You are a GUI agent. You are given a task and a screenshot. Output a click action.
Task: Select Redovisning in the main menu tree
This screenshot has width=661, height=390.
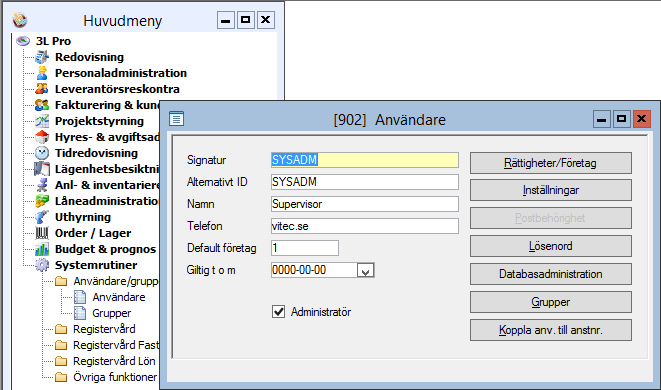(89, 57)
